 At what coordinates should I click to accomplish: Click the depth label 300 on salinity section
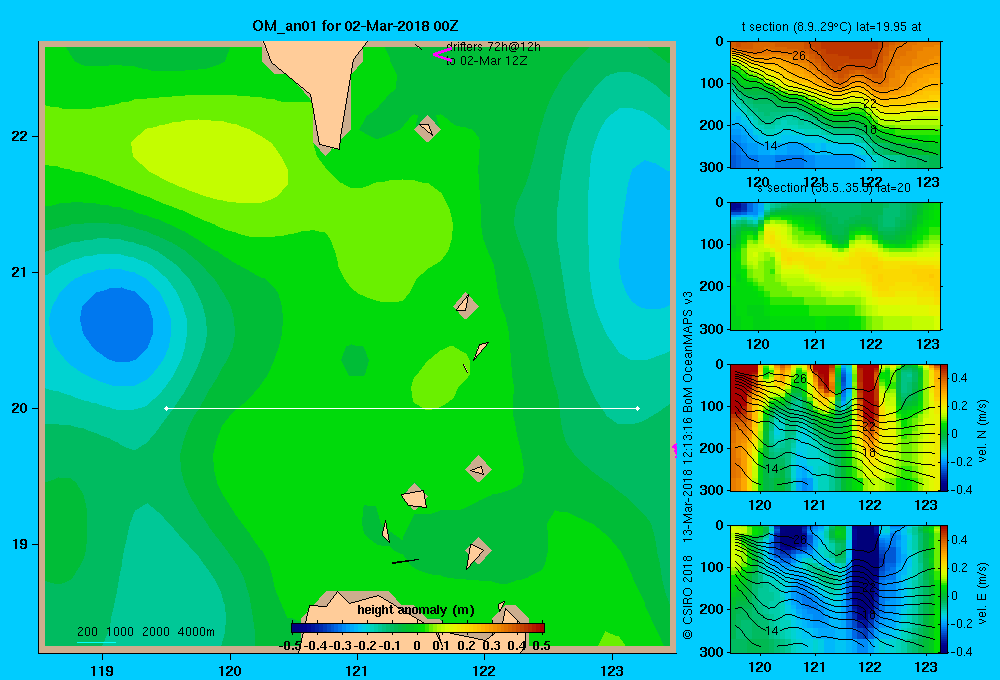712,329
